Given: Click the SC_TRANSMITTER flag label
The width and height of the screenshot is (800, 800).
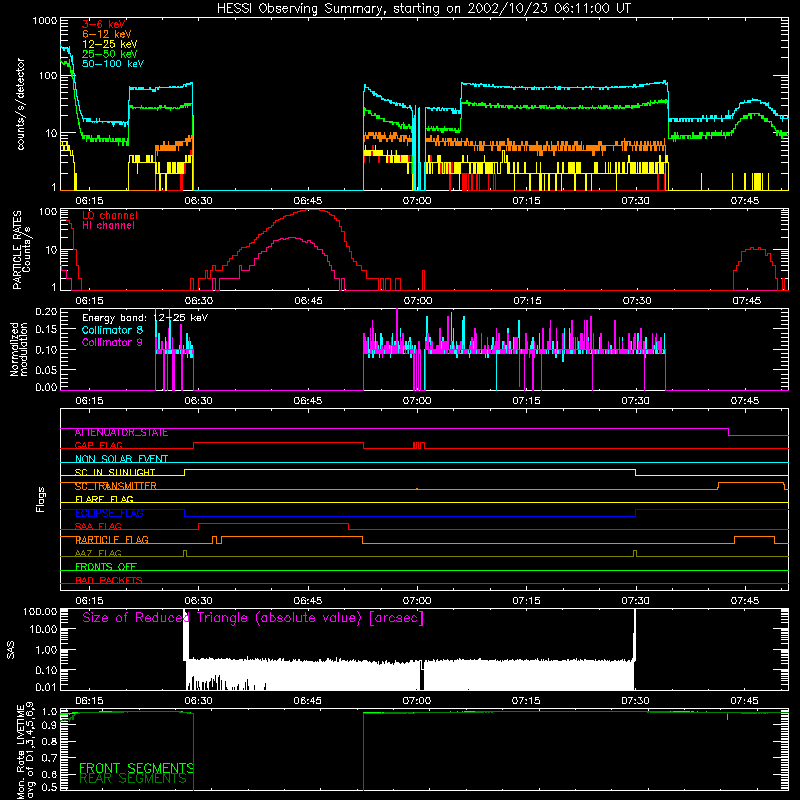Looking at the screenshot, I should [x=115, y=486].
